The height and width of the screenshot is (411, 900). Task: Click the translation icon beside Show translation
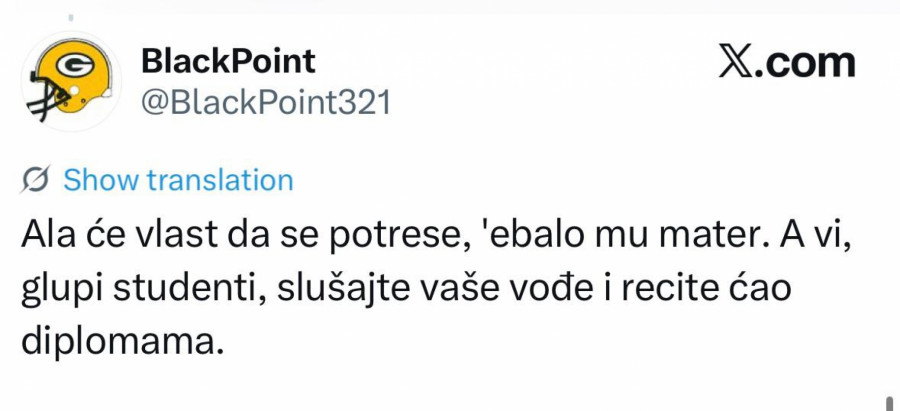pyautogui.click(x=37, y=180)
